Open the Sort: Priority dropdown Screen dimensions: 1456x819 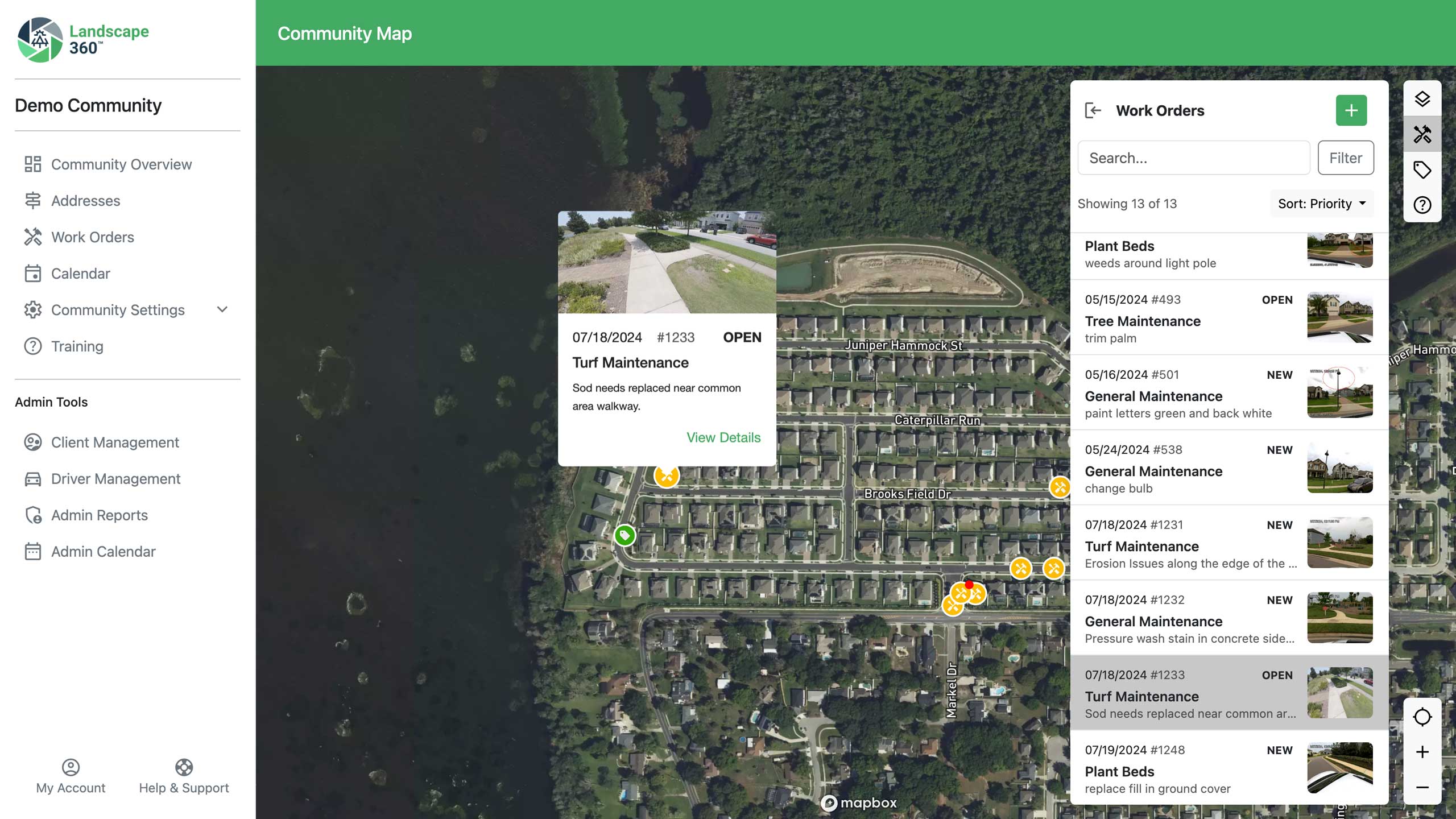[x=1321, y=204]
